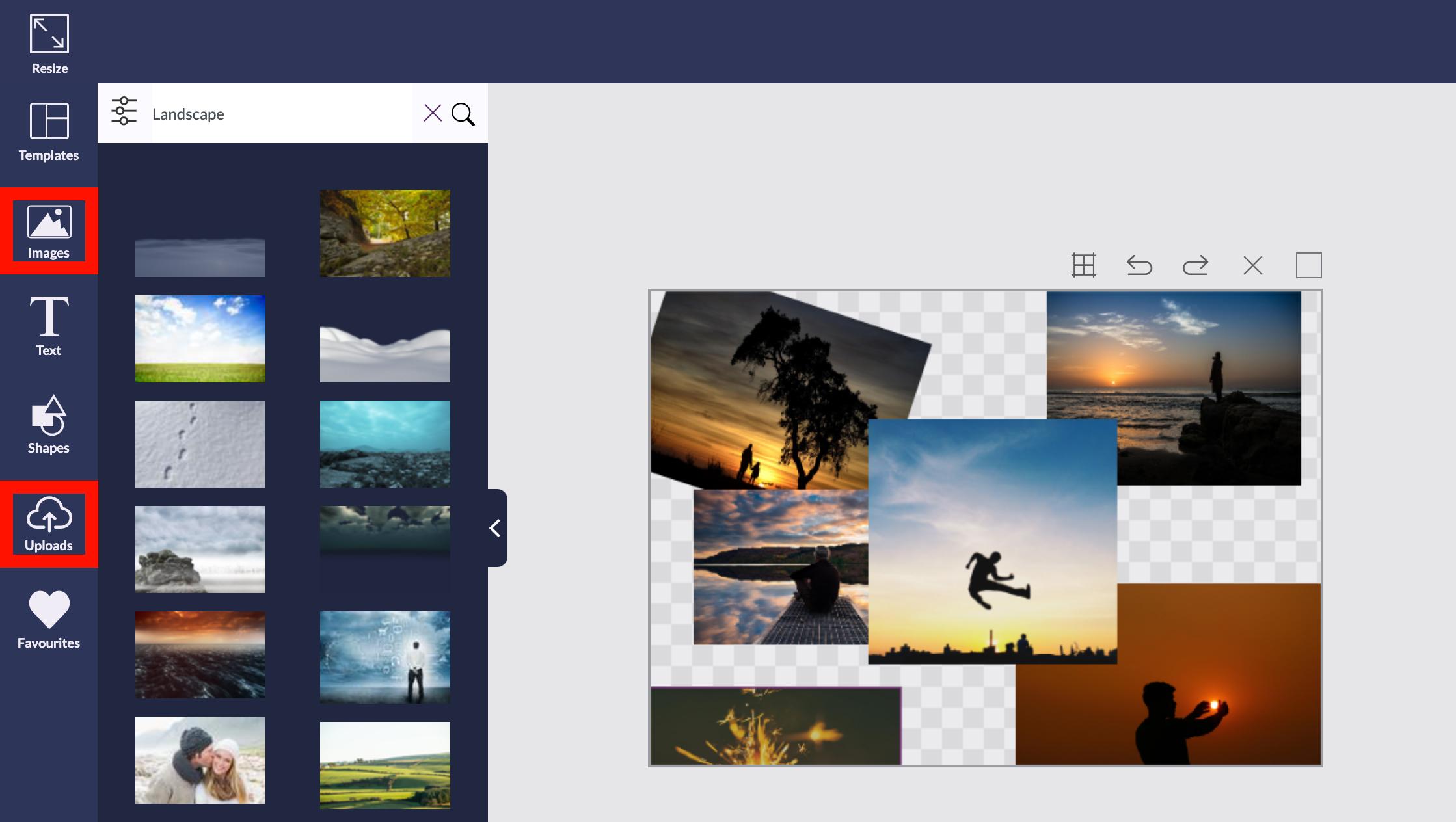Click the filter/settings icon in search bar
Viewport: 1456px width, 822px height.
124,113
